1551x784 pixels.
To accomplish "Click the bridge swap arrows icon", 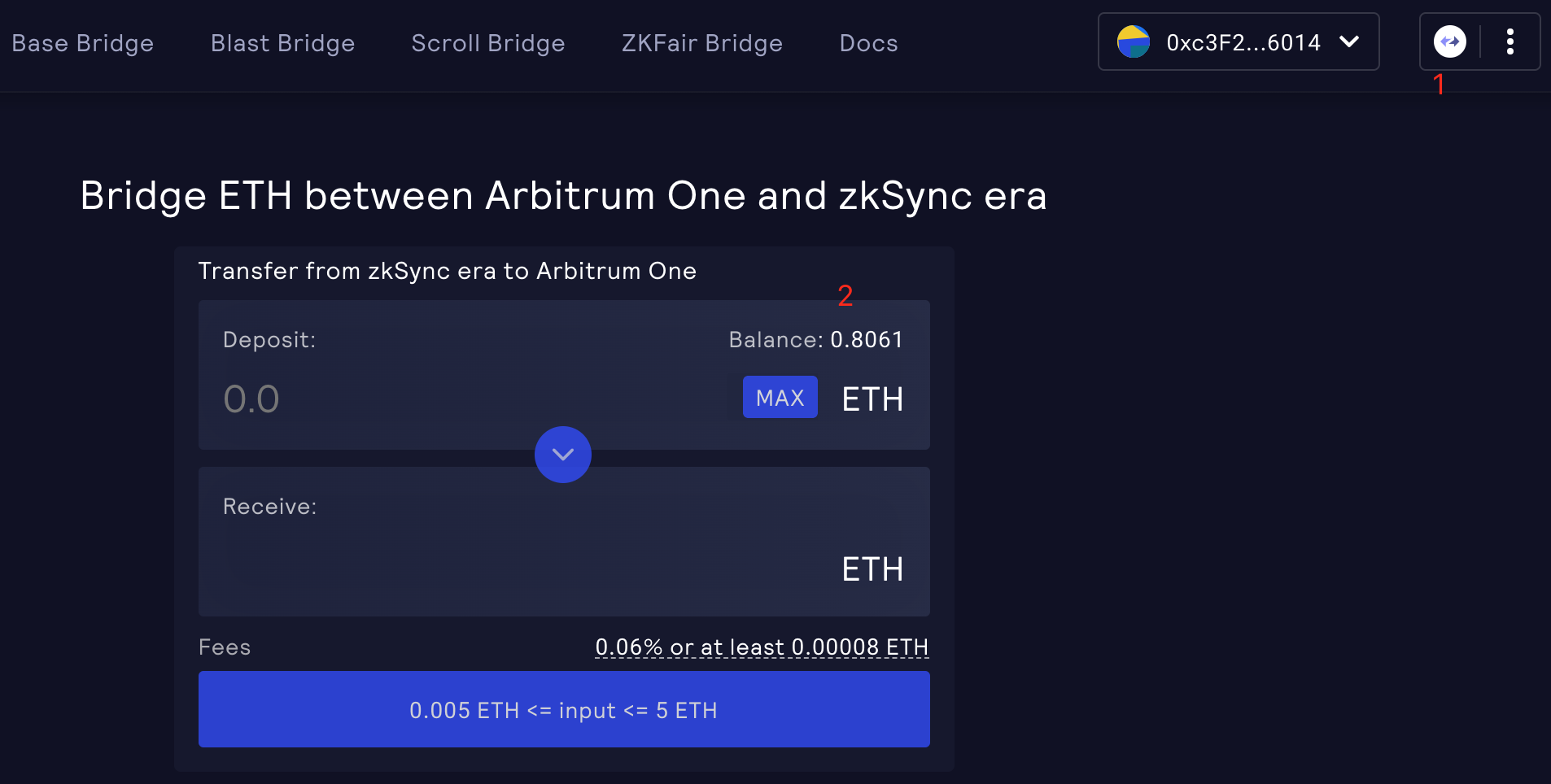I will pyautogui.click(x=1449, y=41).
